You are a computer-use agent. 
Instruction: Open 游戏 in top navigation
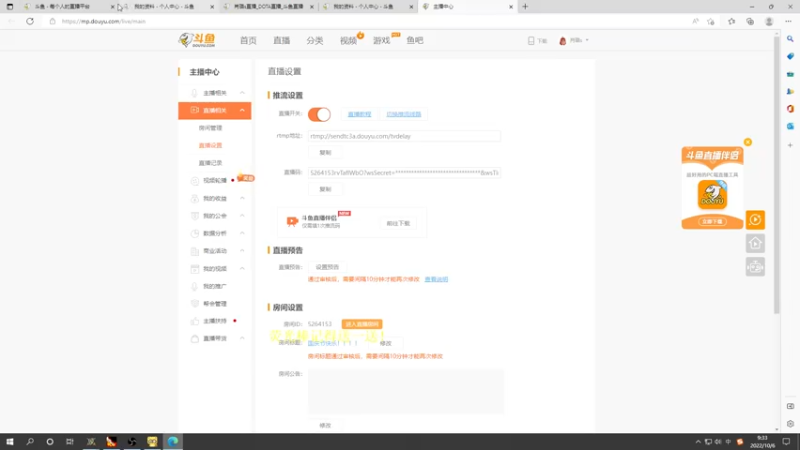point(382,40)
